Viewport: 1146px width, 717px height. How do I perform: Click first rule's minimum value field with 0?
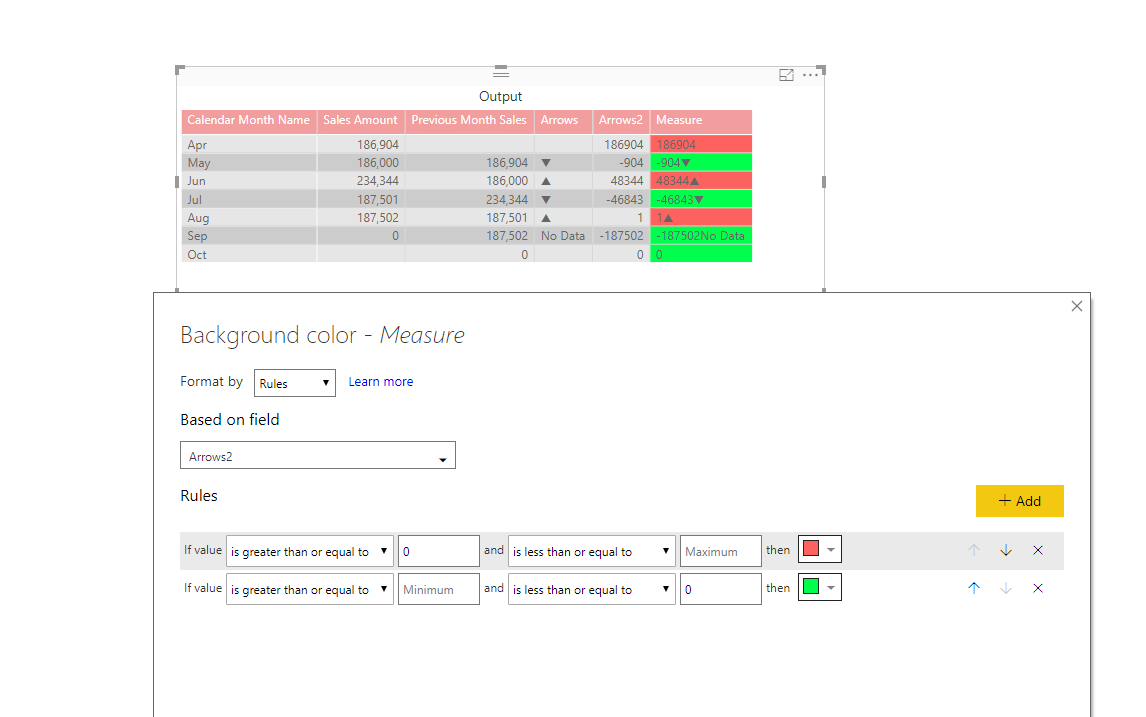point(439,551)
